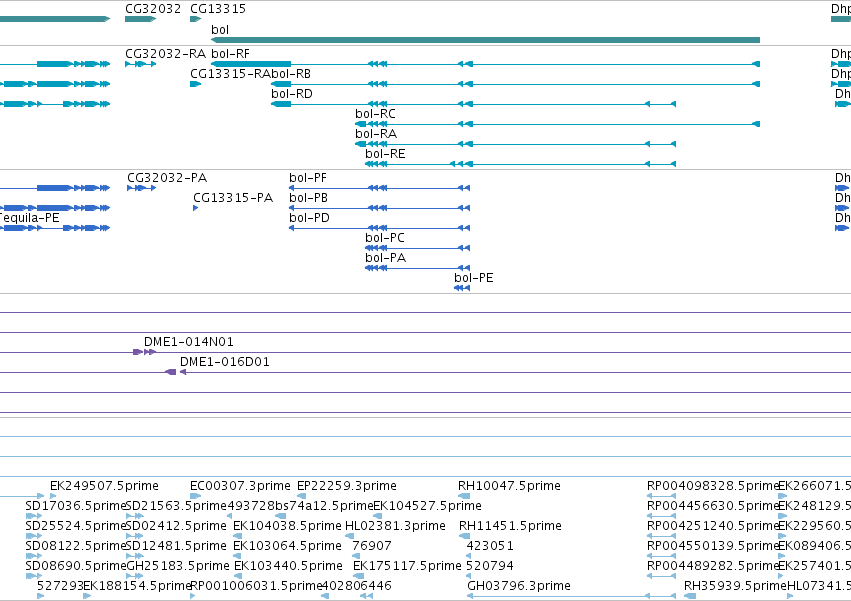Select the DME1-016D01 feature label
851x601 pixels.
click(225, 362)
